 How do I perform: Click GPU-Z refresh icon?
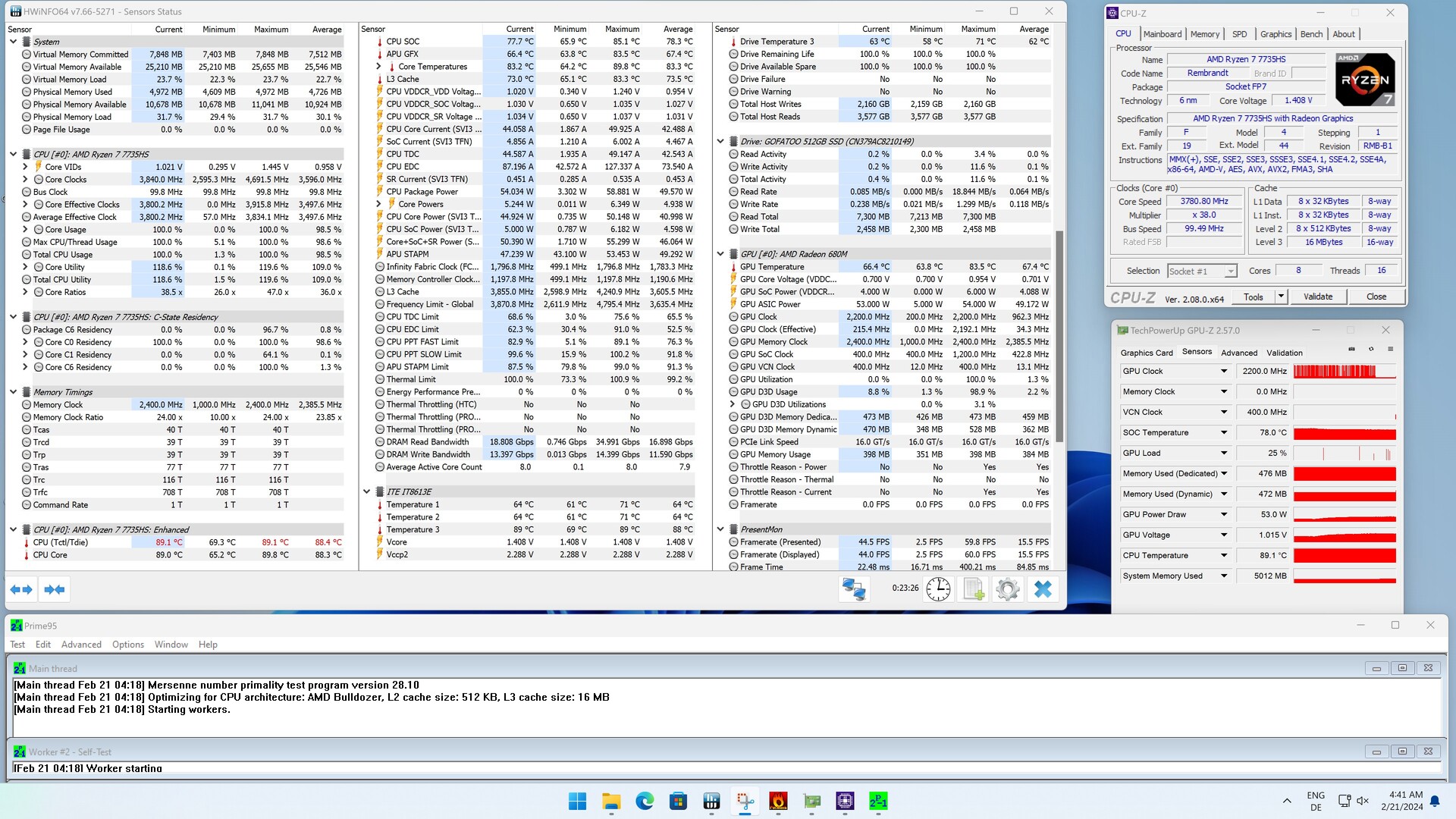[x=1371, y=350]
